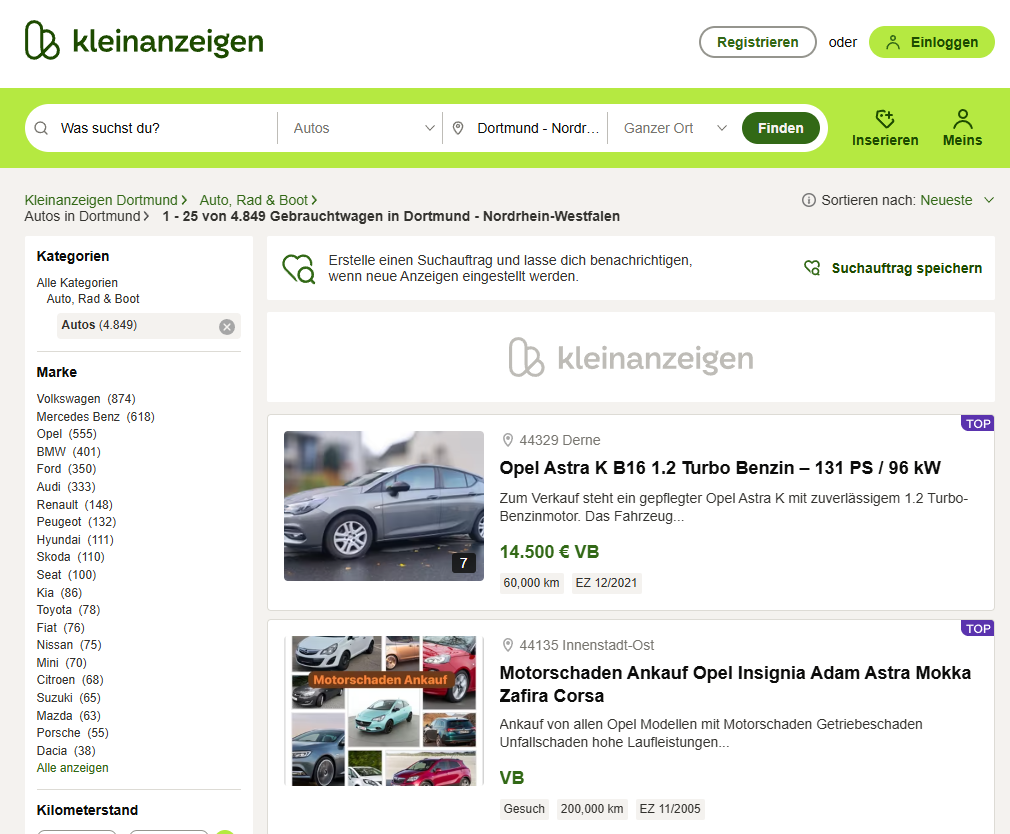Click the TOP badge on the Opel Astra listing
Screen dimensions: 1010x834
[x=977, y=423]
